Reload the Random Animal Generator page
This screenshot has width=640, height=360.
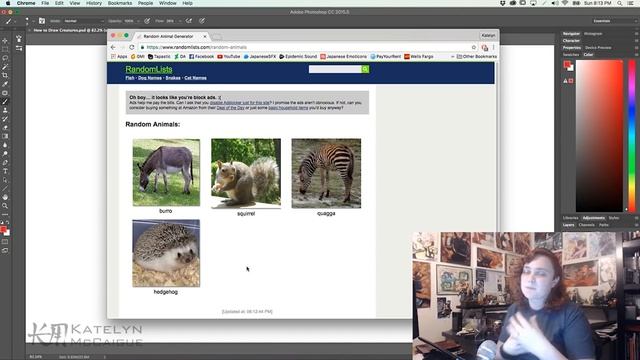[x=131, y=47]
